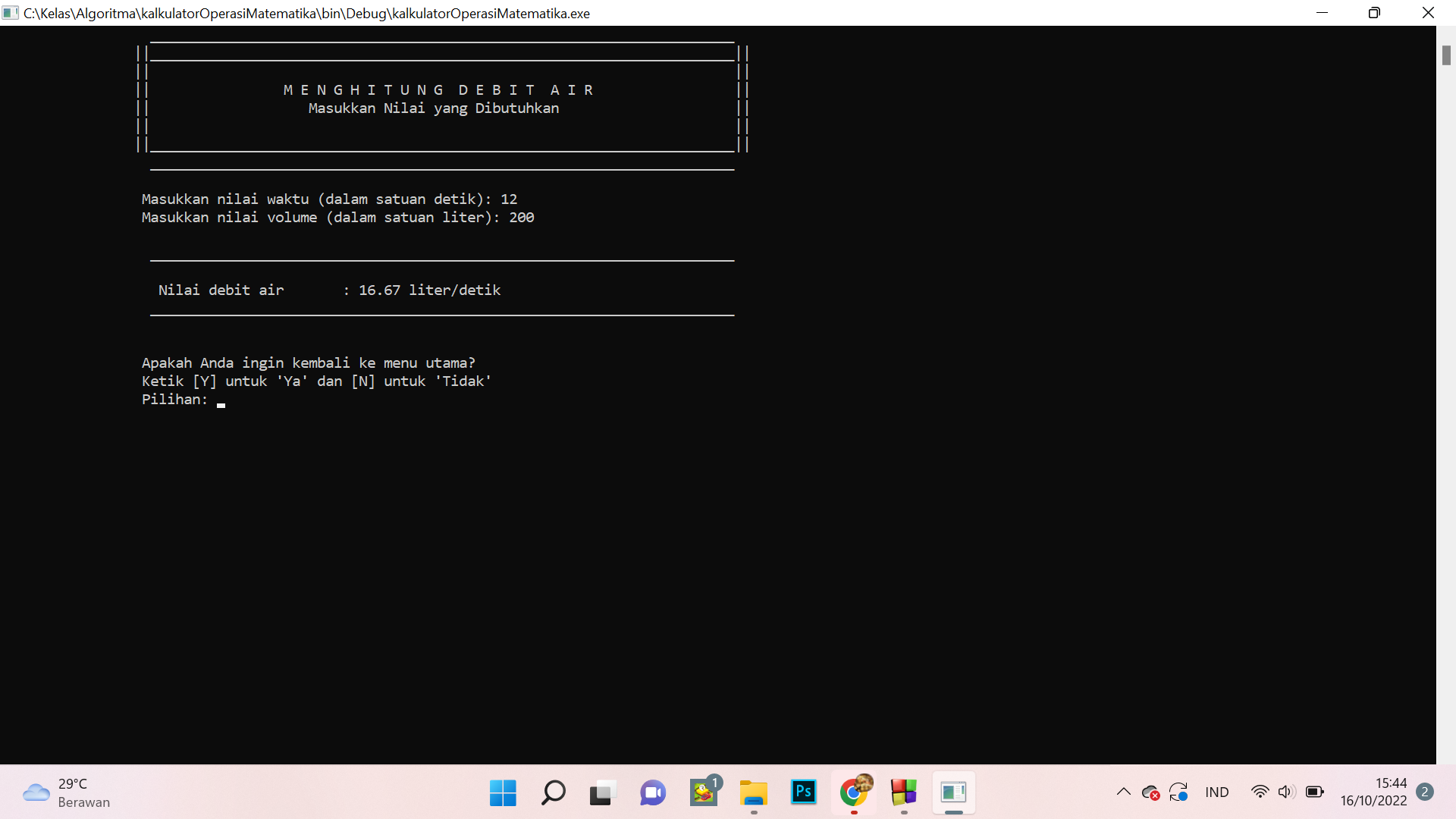
Task: Open the OneDrive sync error tray icon
Action: [x=1150, y=792]
